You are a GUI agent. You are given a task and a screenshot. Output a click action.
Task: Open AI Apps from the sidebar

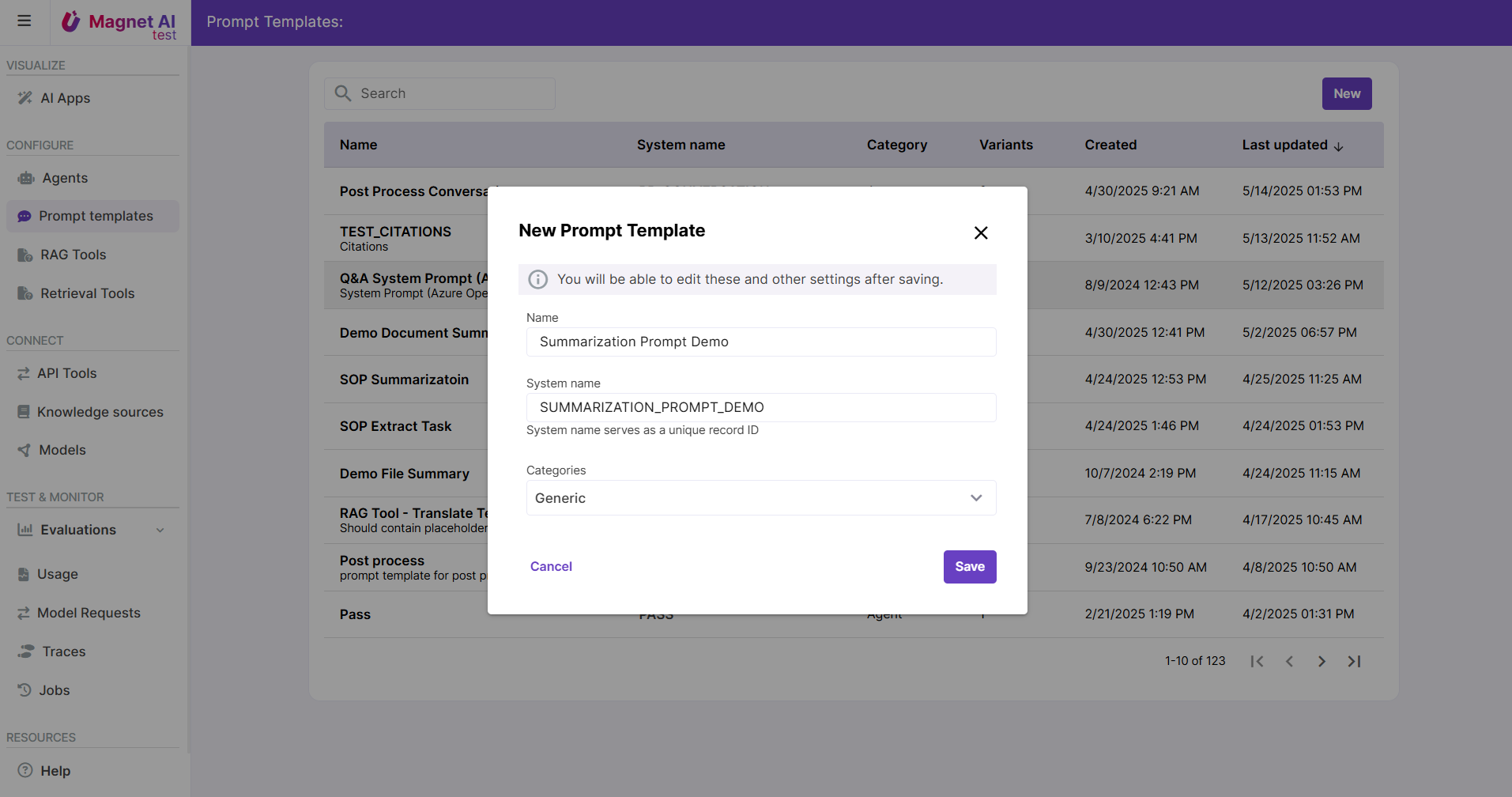(x=65, y=98)
